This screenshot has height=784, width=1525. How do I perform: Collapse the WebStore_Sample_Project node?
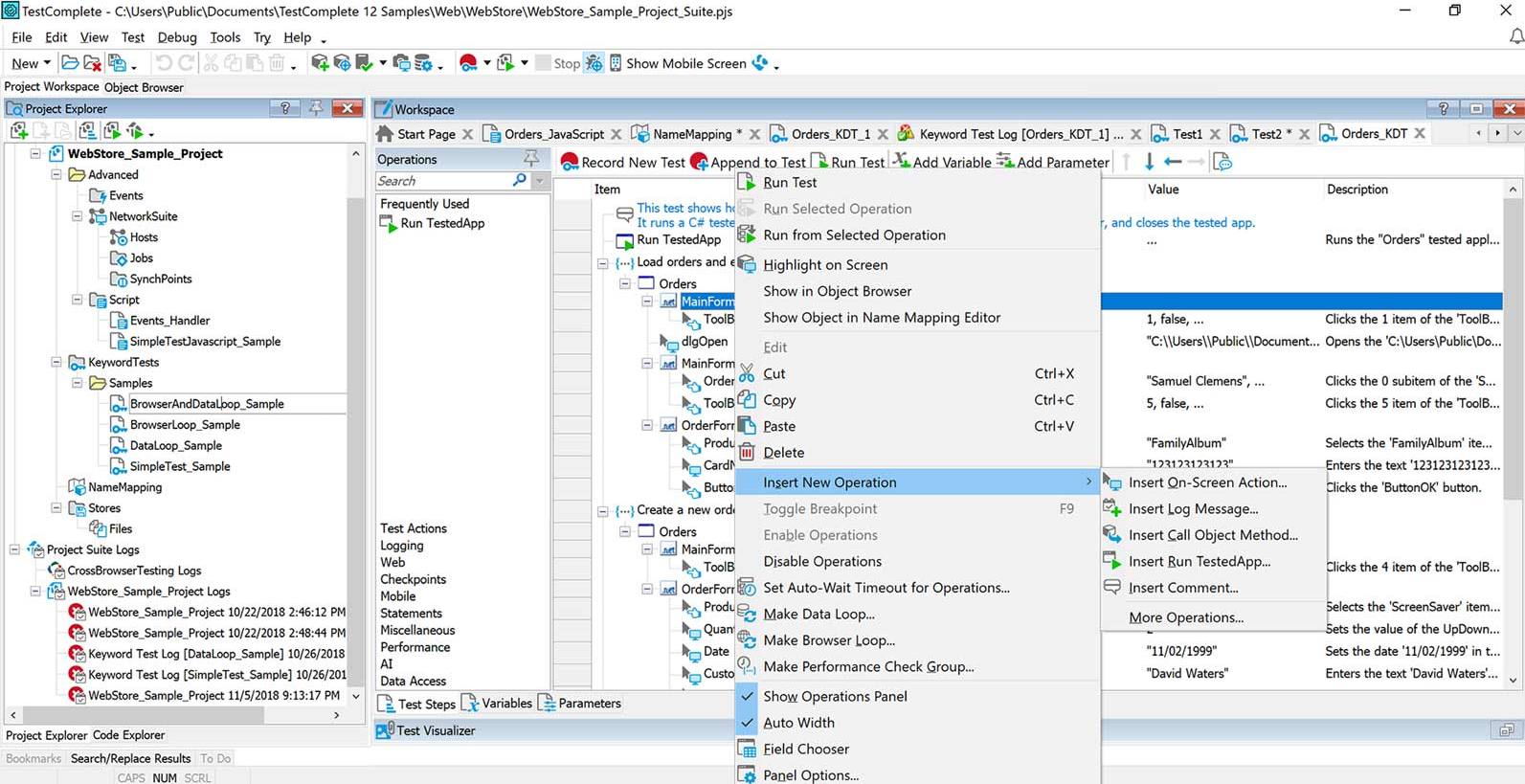click(x=35, y=153)
